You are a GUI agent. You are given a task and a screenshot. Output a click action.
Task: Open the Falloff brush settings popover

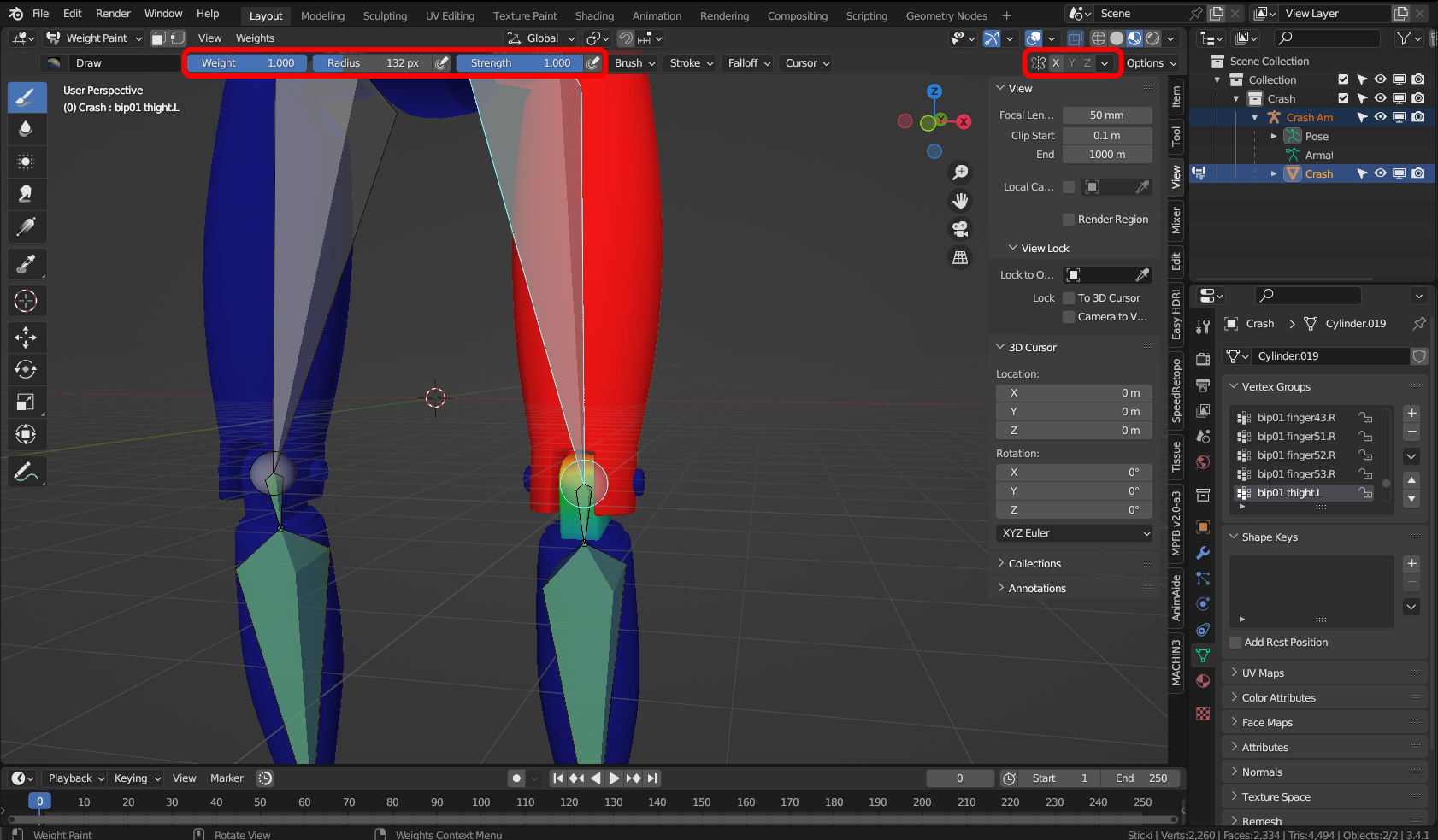[749, 63]
